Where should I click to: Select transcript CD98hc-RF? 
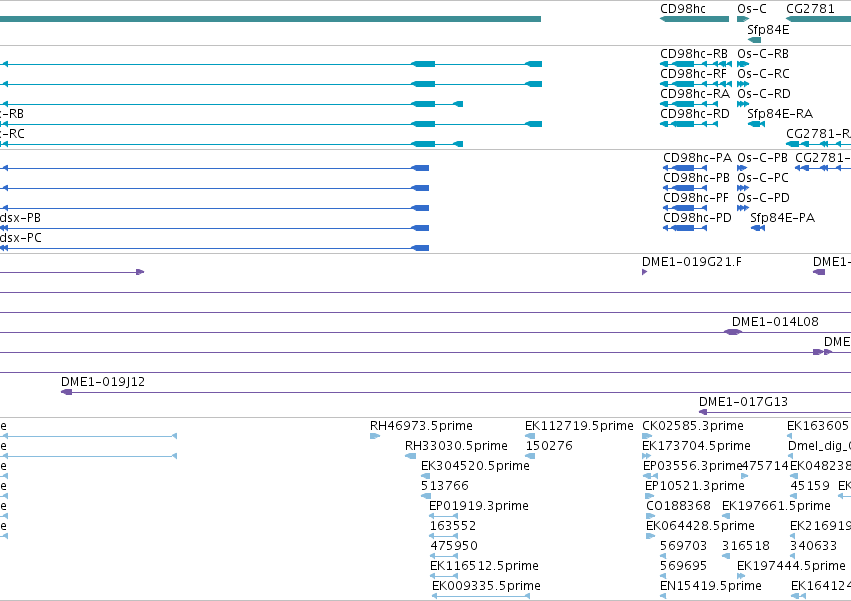(x=696, y=84)
